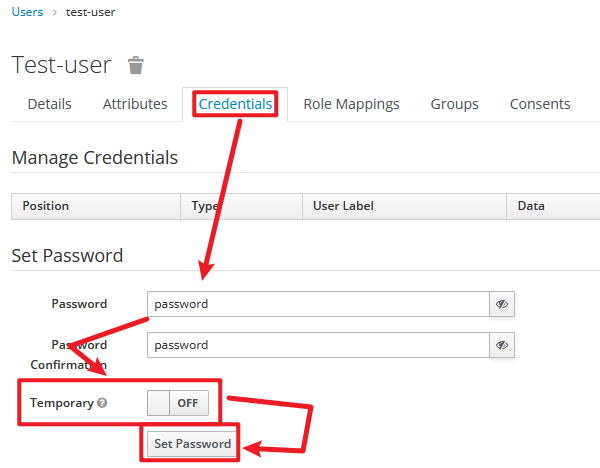Viewport: 600px width, 468px height.
Task: Click the User Label column header
Action: pyautogui.click(x=404, y=206)
